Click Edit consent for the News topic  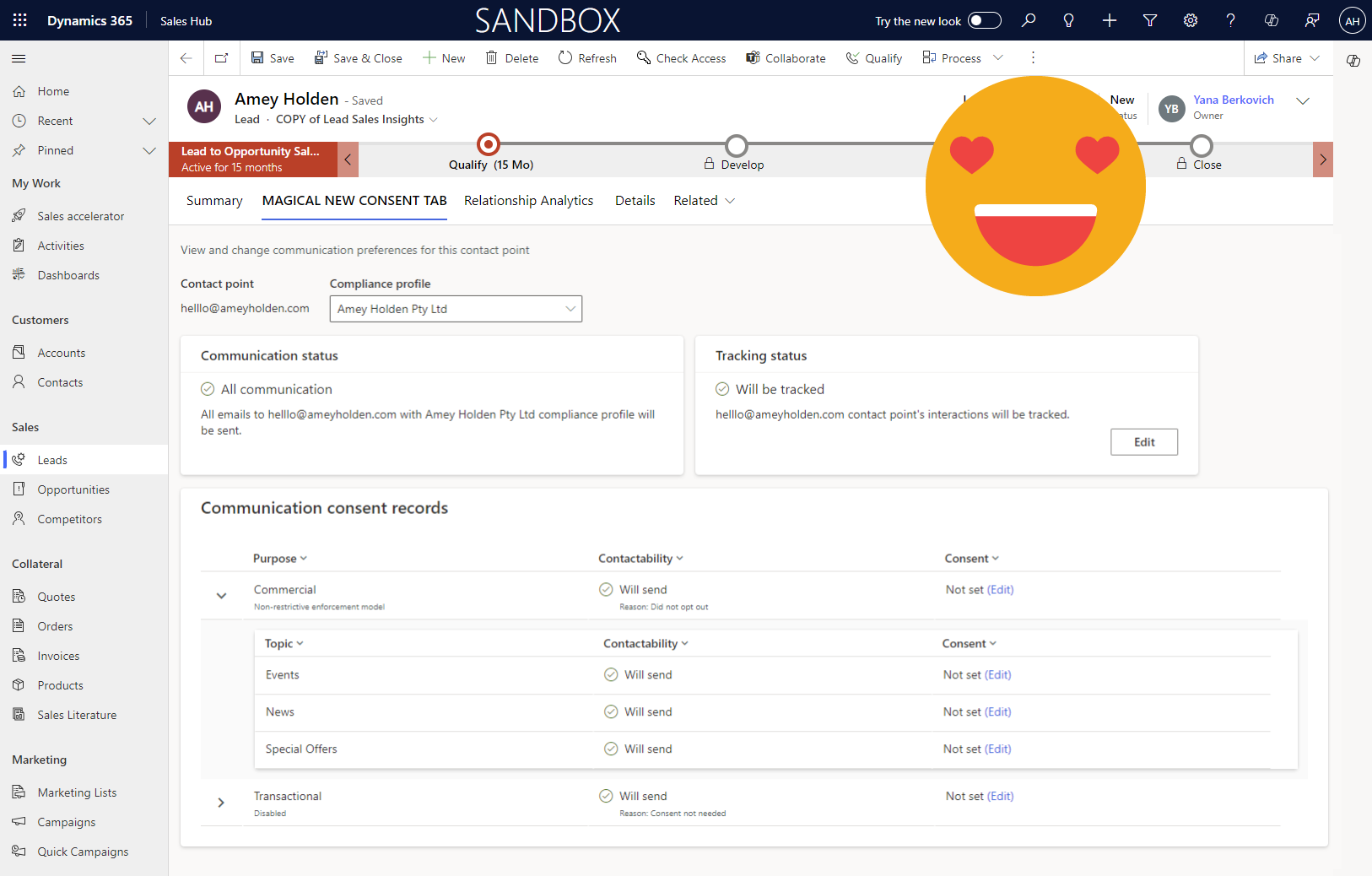tap(998, 711)
